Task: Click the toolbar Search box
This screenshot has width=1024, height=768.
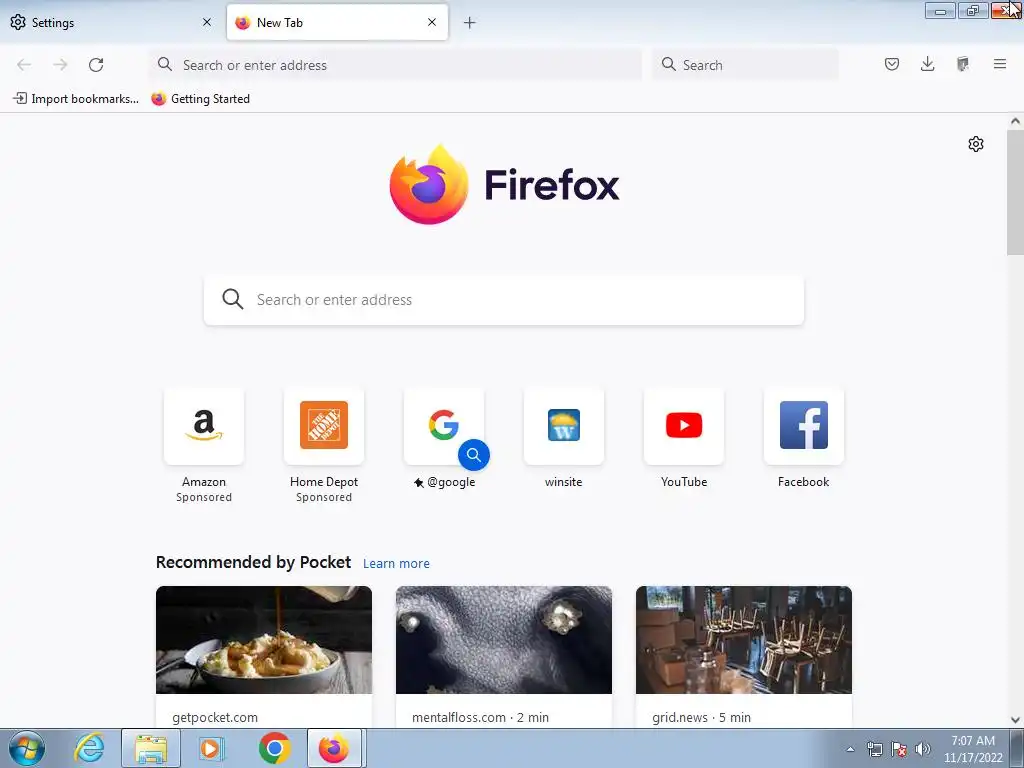Action: [745, 65]
